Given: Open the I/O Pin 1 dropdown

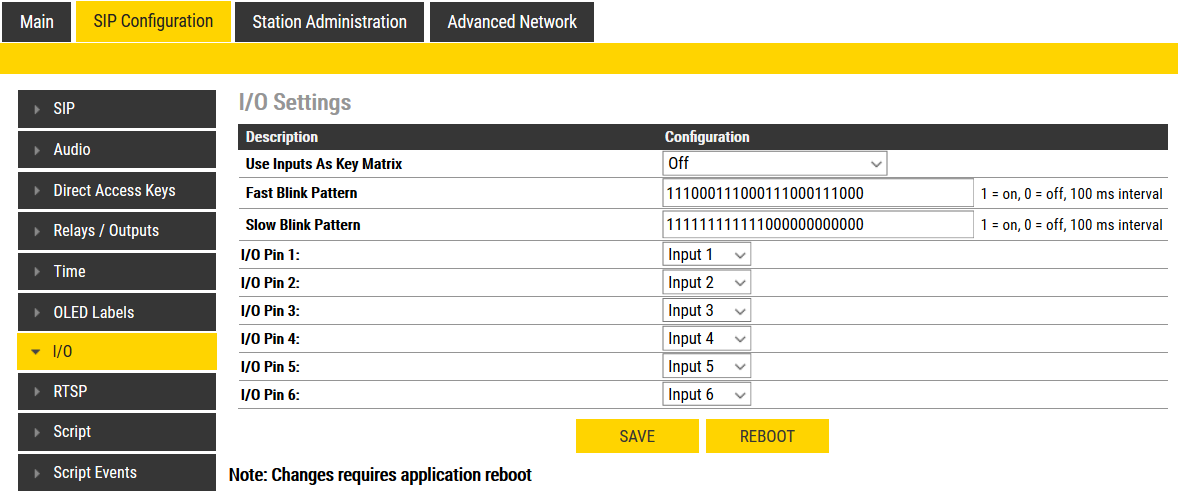Looking at the screenshot, I should 706,255.
